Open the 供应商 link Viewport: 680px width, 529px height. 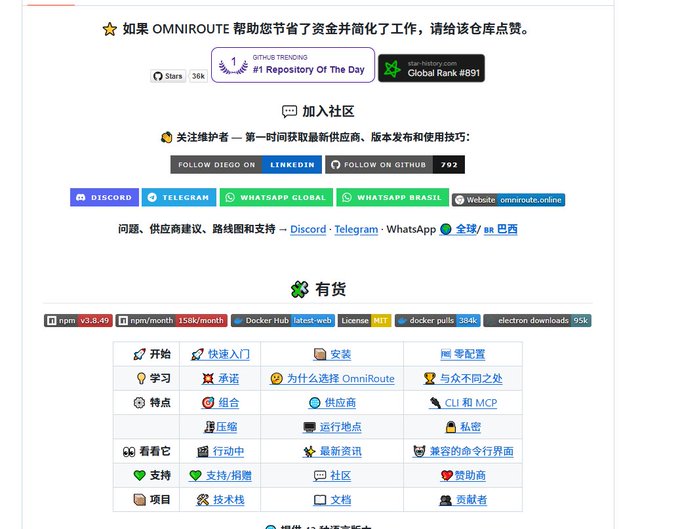click(x=332, y=403)
